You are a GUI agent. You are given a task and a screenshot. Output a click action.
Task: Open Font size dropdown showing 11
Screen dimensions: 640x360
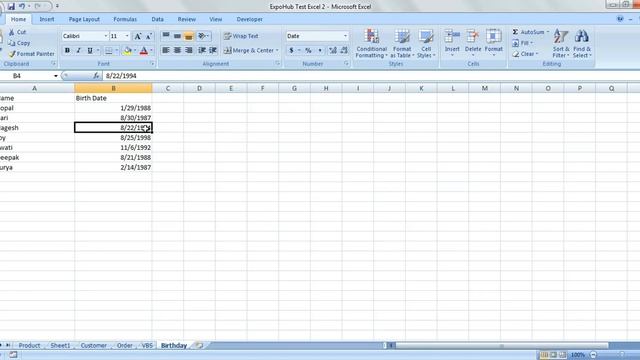tap(127, 36)
